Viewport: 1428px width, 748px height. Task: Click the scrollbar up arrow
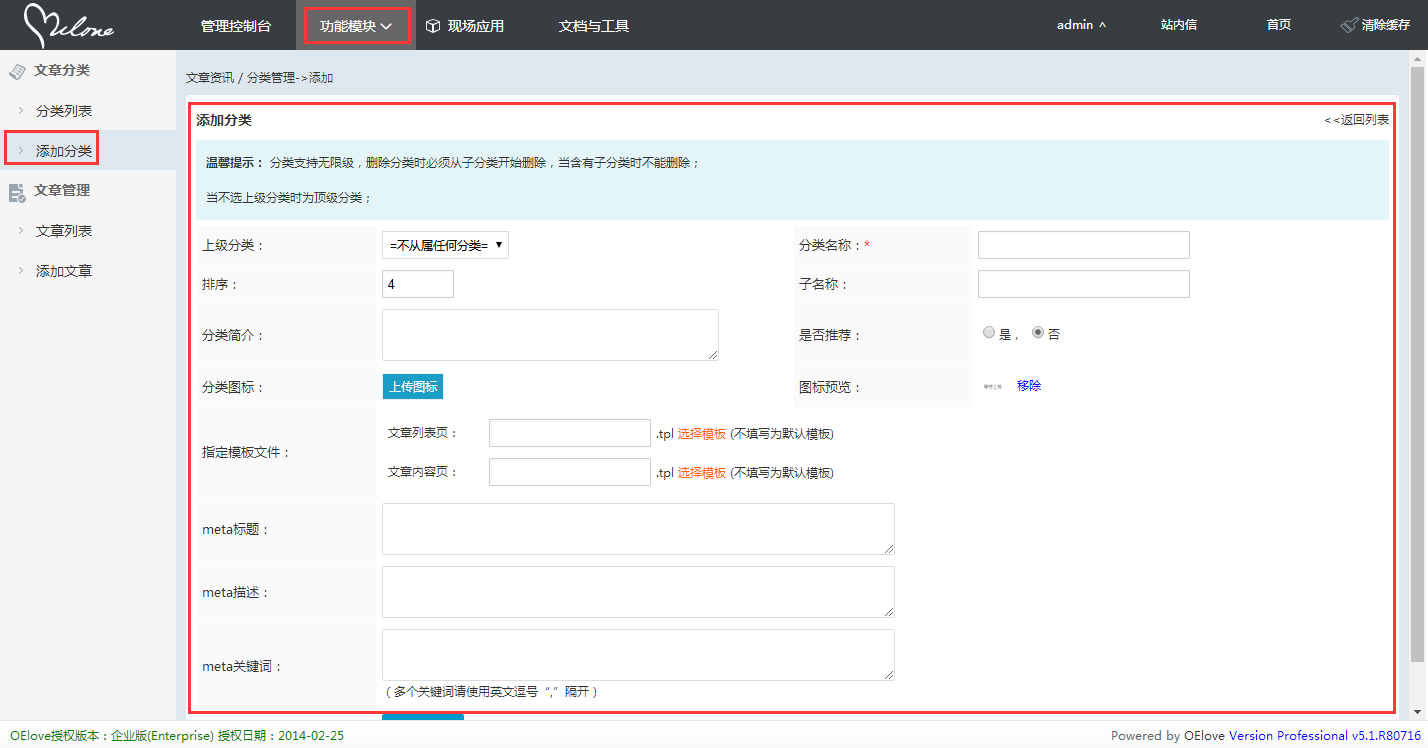1418,59
